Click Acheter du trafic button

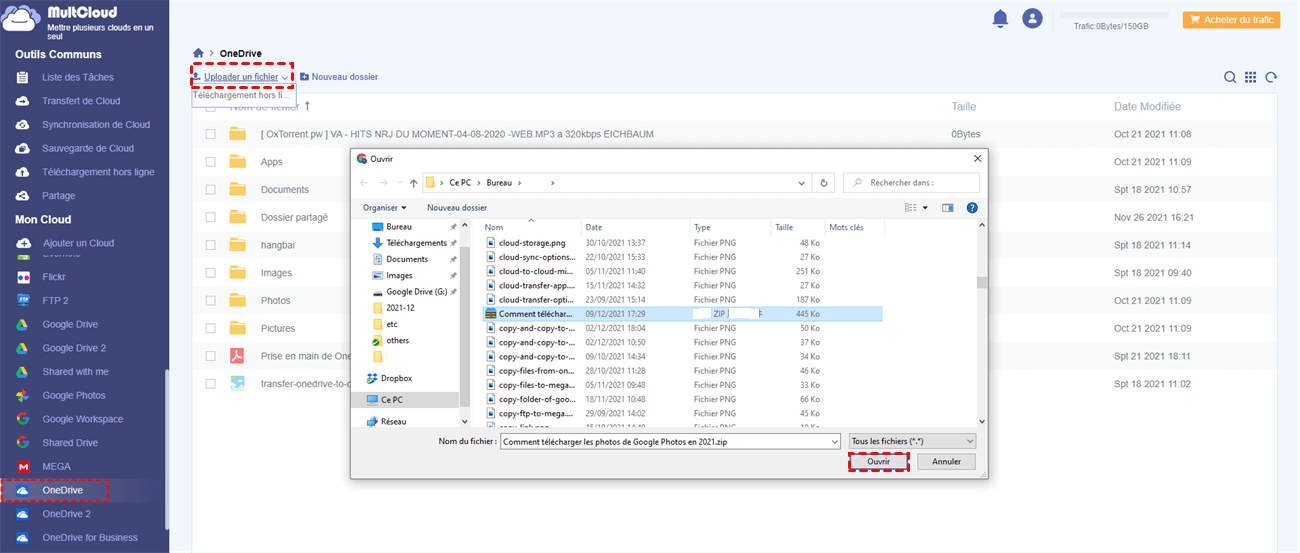pos(1231,20)
